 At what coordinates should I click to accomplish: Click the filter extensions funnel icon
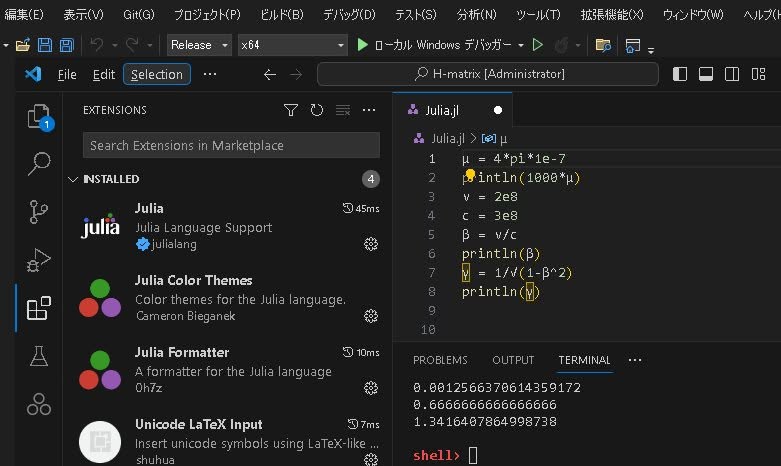[291, 110]
